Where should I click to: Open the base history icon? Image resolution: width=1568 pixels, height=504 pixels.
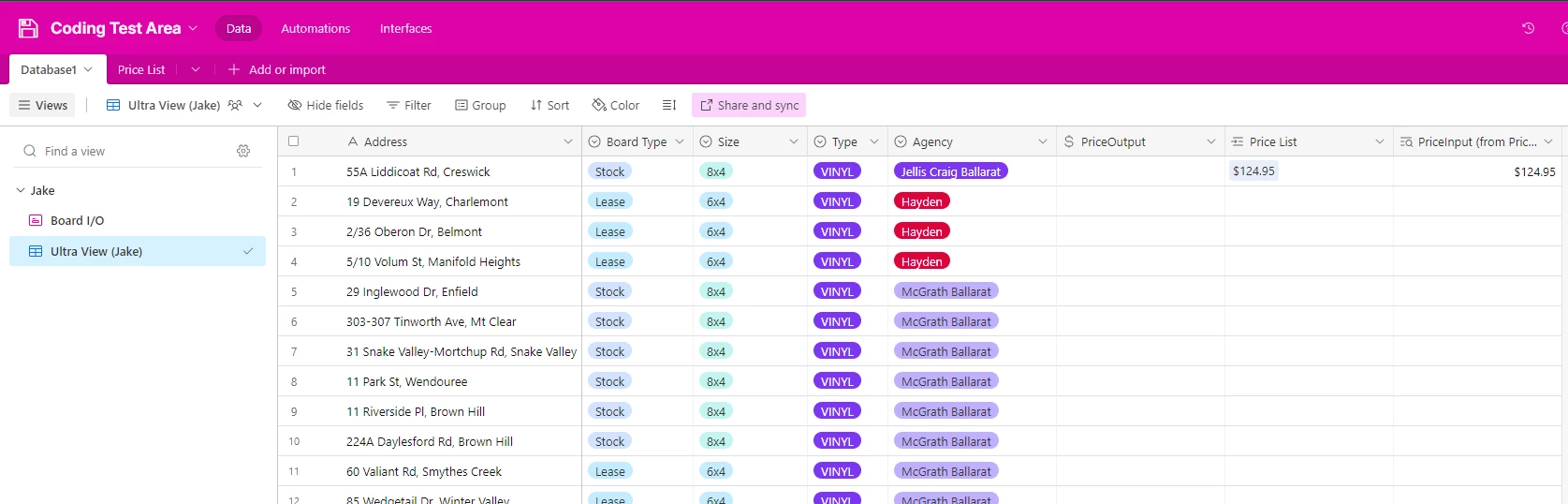click(1528, 28)
